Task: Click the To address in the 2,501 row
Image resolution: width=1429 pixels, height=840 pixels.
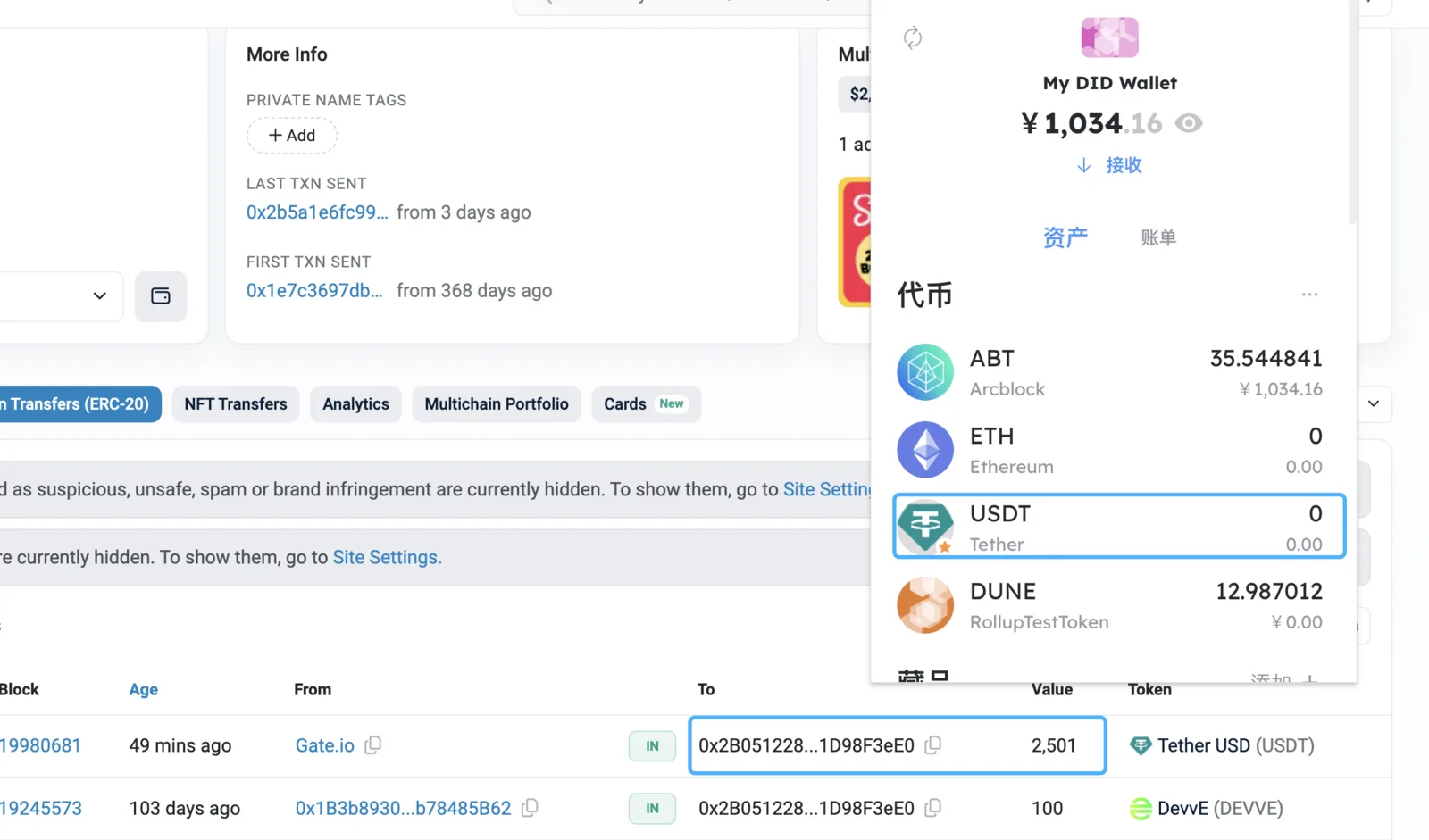Action: coord(806,746)
